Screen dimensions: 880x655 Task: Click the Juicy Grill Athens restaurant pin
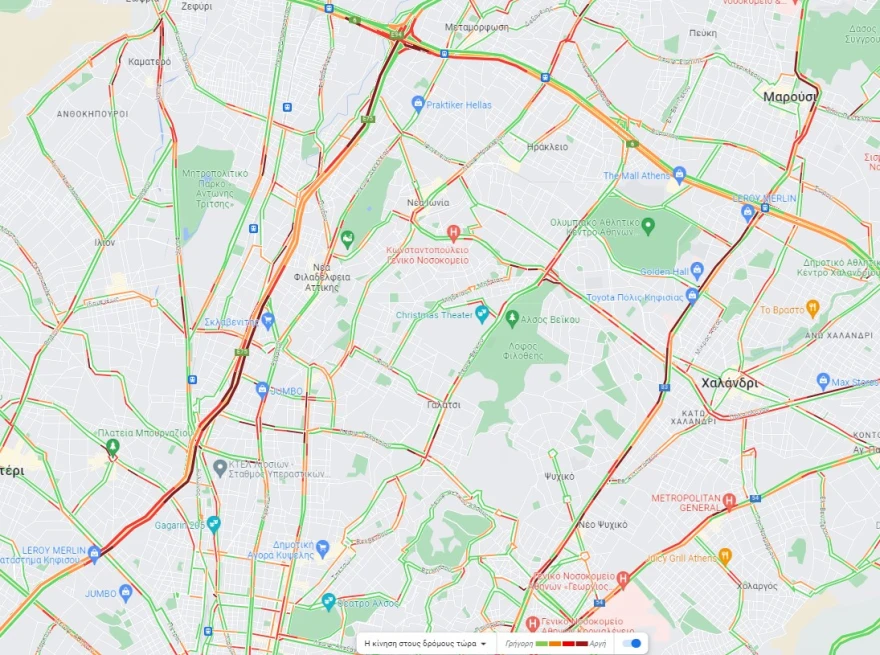pyautogui.click(x=725, y=557)
